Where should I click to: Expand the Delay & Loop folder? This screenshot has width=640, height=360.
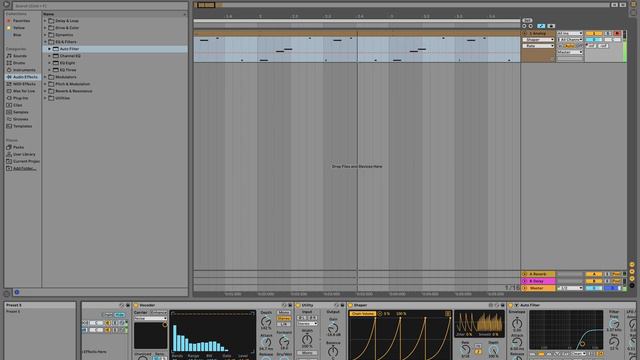coord(45,21)
